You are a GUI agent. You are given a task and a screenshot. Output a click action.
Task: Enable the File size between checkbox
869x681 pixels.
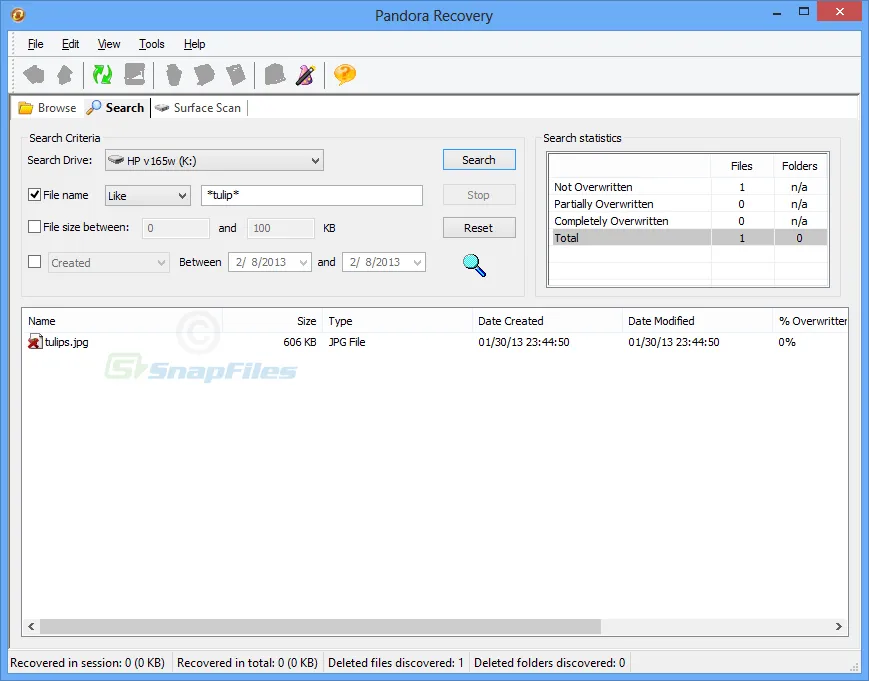[x=34, y=227]
